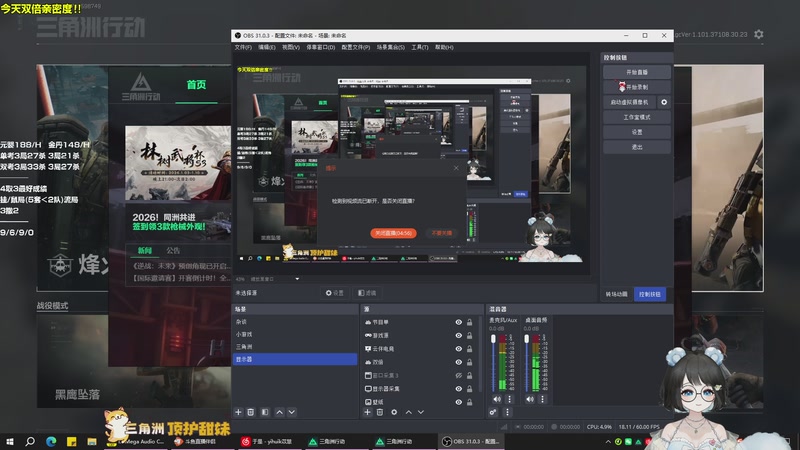
Task: Toggle lock on 节目单 source
Action: (x=469, y=322)
